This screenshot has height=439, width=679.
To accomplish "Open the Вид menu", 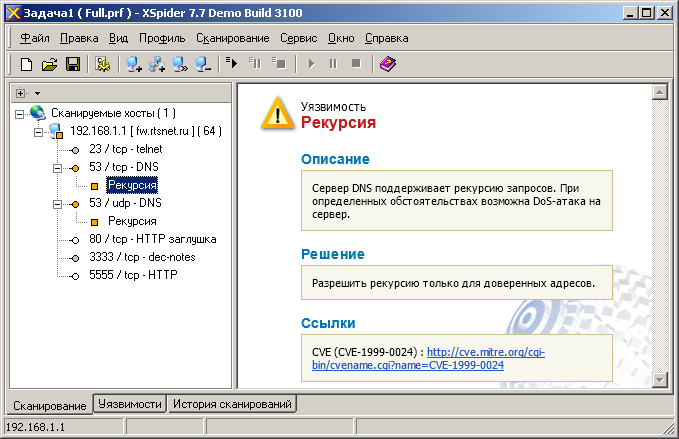I will [118, 38].
